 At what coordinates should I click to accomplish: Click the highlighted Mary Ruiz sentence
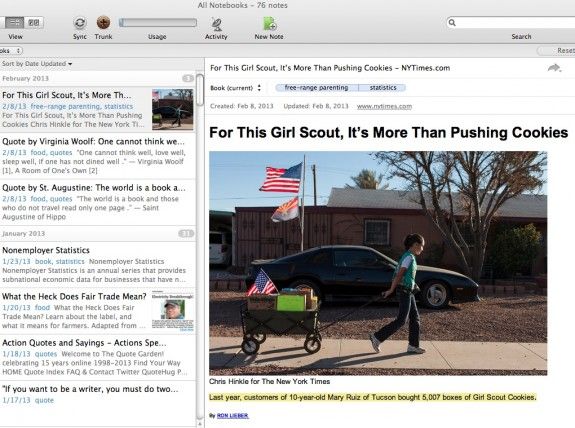[373, 397]
